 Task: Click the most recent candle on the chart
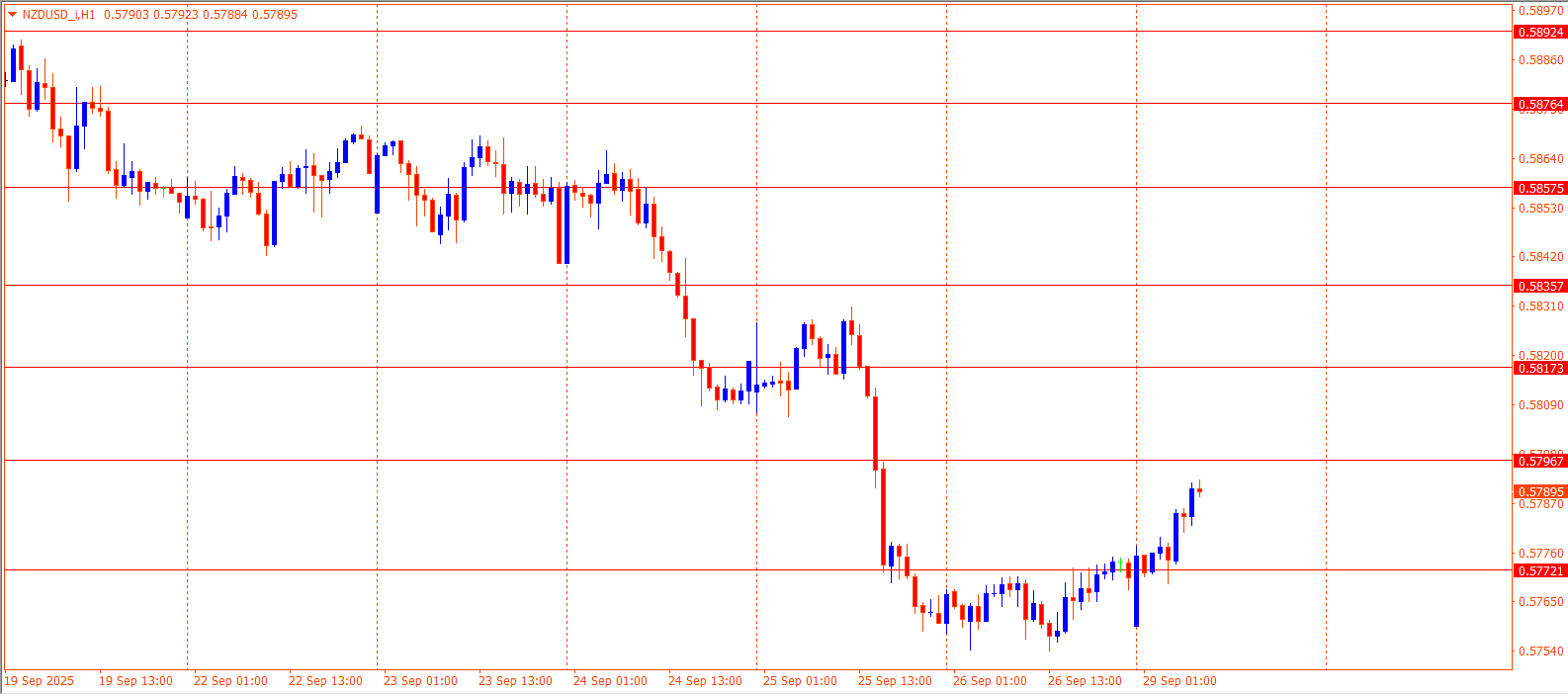[x=1199, y=489]
